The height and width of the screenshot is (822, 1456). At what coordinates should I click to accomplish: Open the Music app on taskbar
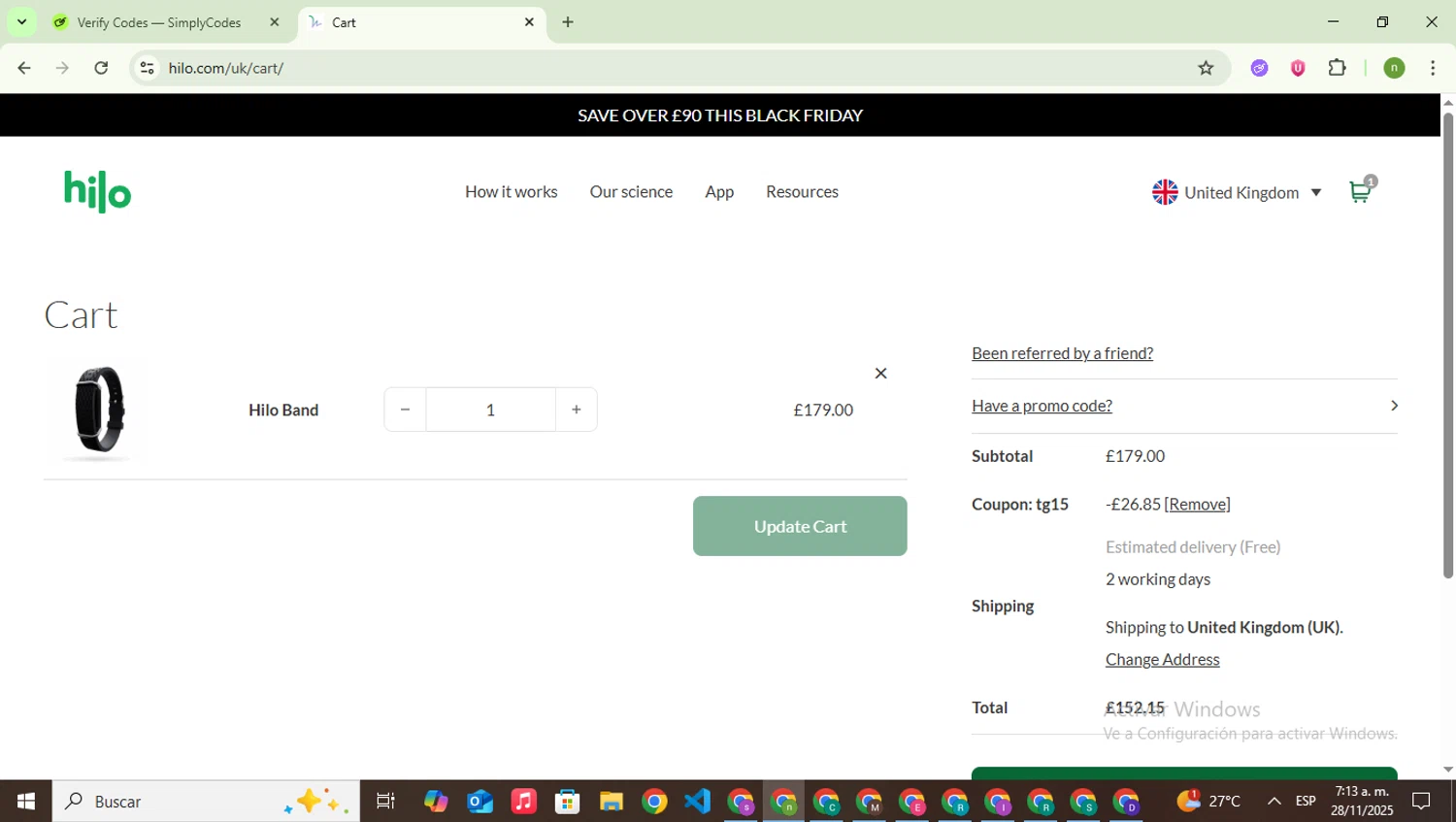click(x=523, y=802)
